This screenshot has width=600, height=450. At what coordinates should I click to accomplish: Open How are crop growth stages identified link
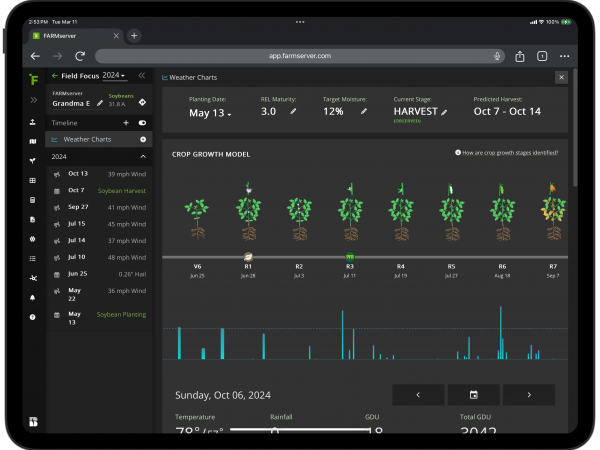[507, 153]
